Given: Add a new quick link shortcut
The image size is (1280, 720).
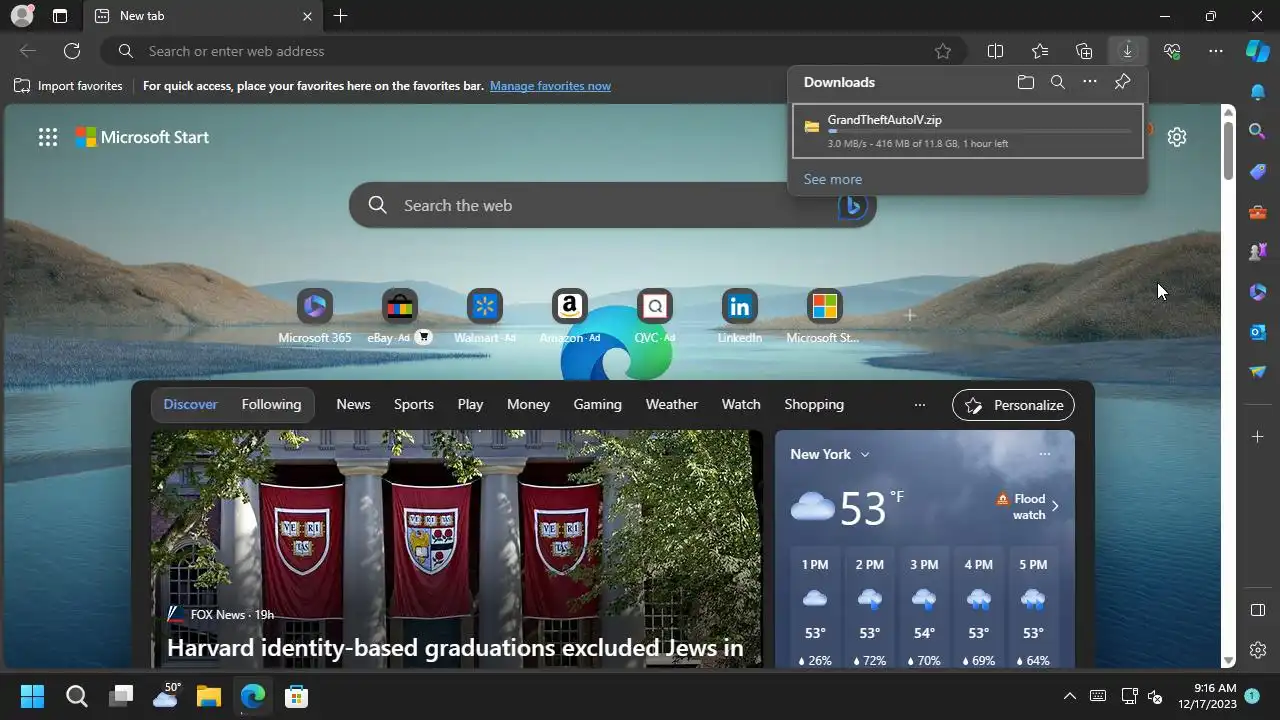Looking at the screenshot, I should [x=910, y=315].
